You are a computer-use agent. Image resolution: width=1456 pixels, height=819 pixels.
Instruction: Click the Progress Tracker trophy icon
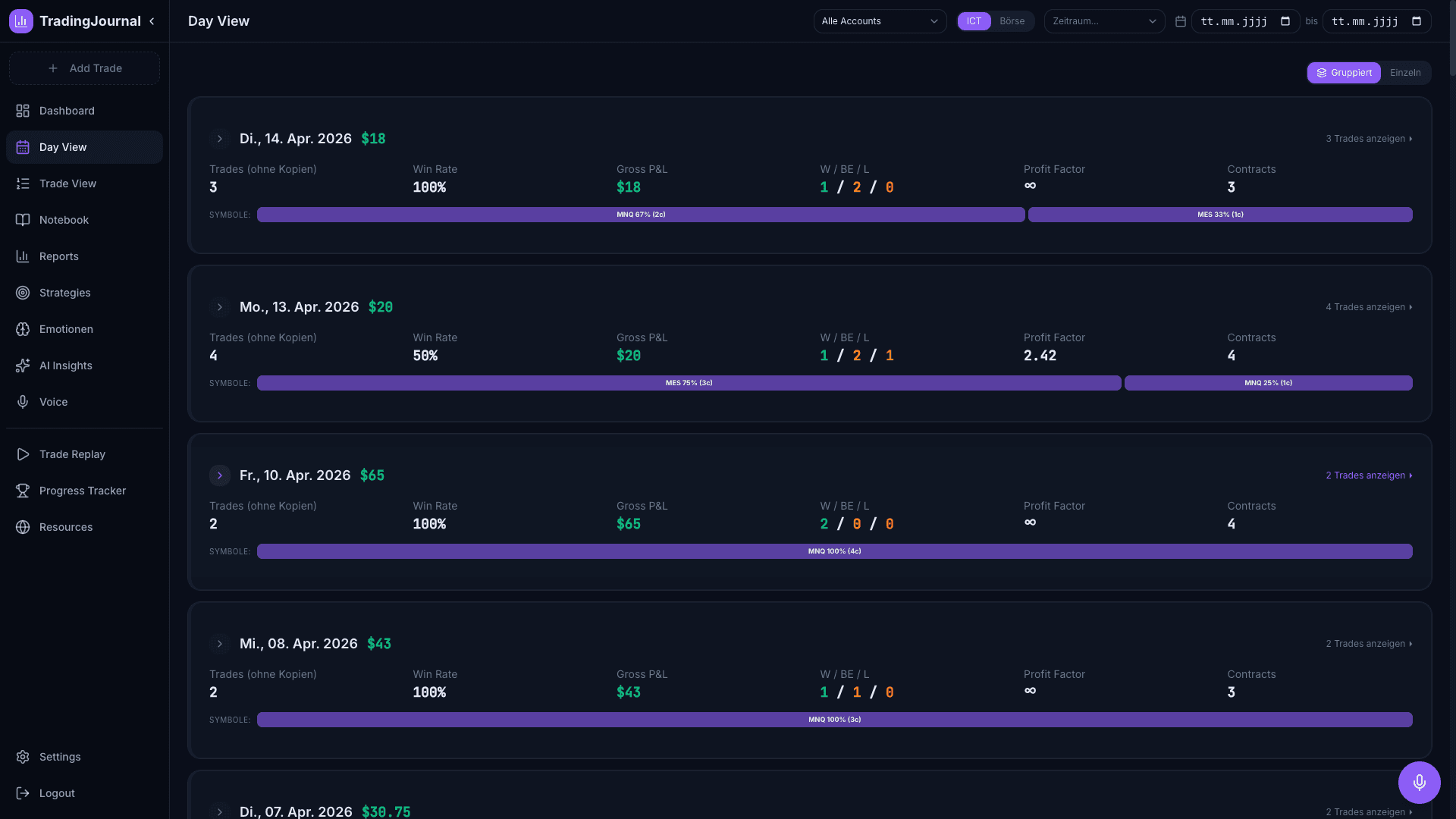pos(23,491)
